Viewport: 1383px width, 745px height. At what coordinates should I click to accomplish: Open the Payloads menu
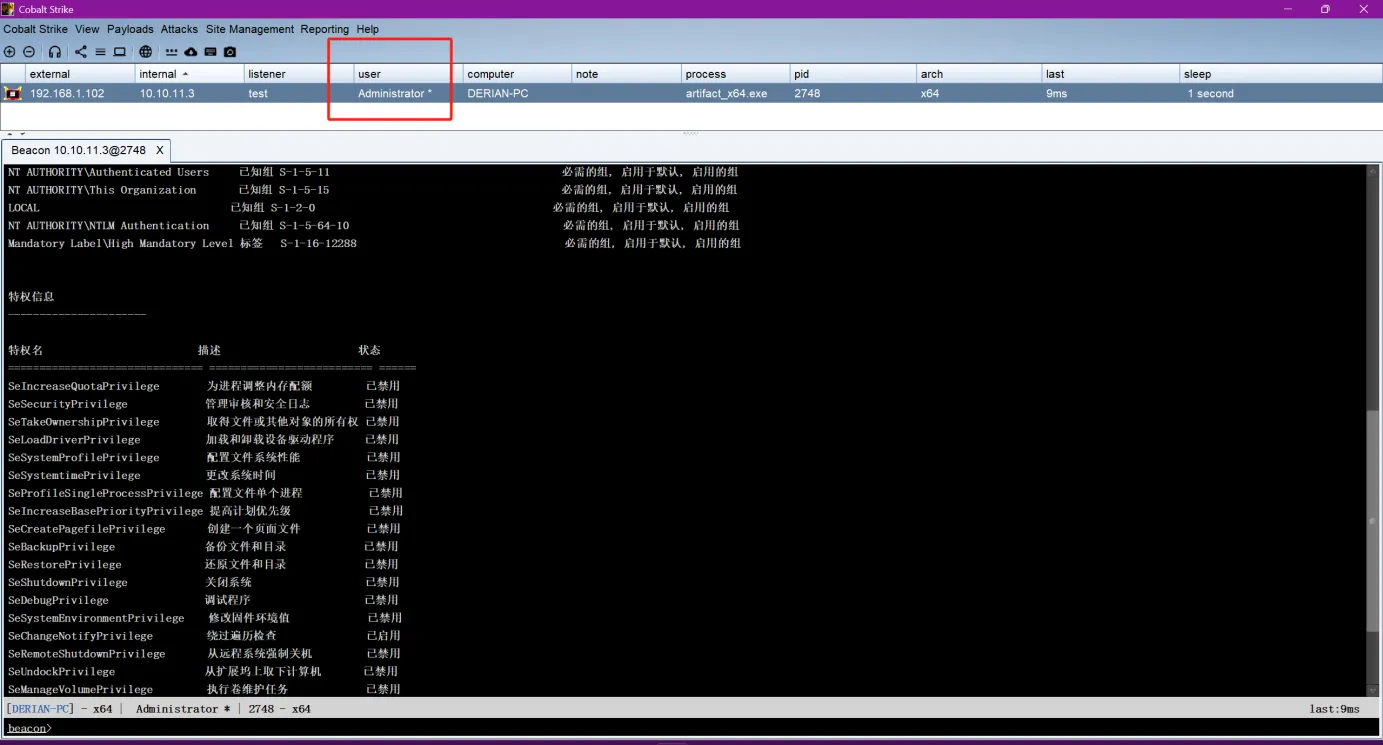[x=131, y=29]
